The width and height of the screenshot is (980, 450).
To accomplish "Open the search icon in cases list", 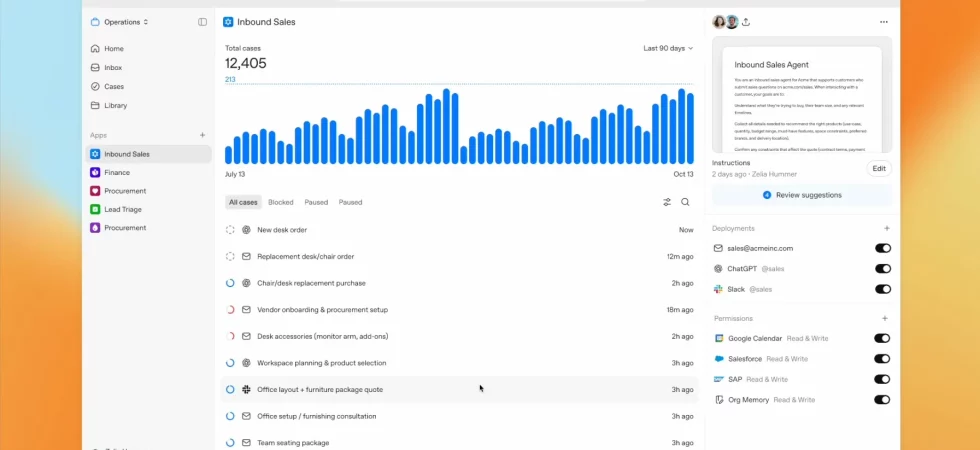I will 685,202.
